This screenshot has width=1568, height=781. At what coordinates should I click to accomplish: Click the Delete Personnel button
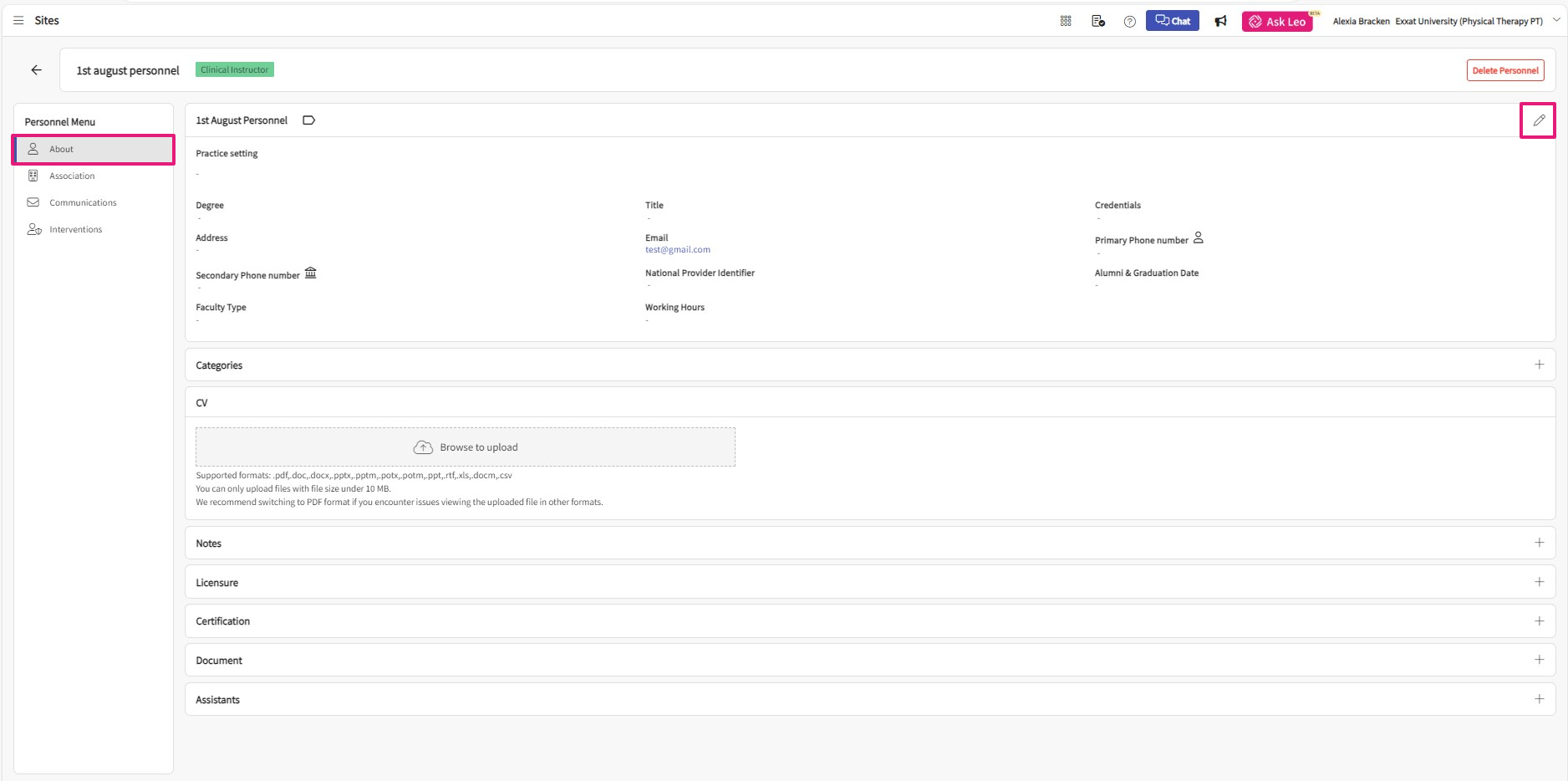[x=1504, y=70]
